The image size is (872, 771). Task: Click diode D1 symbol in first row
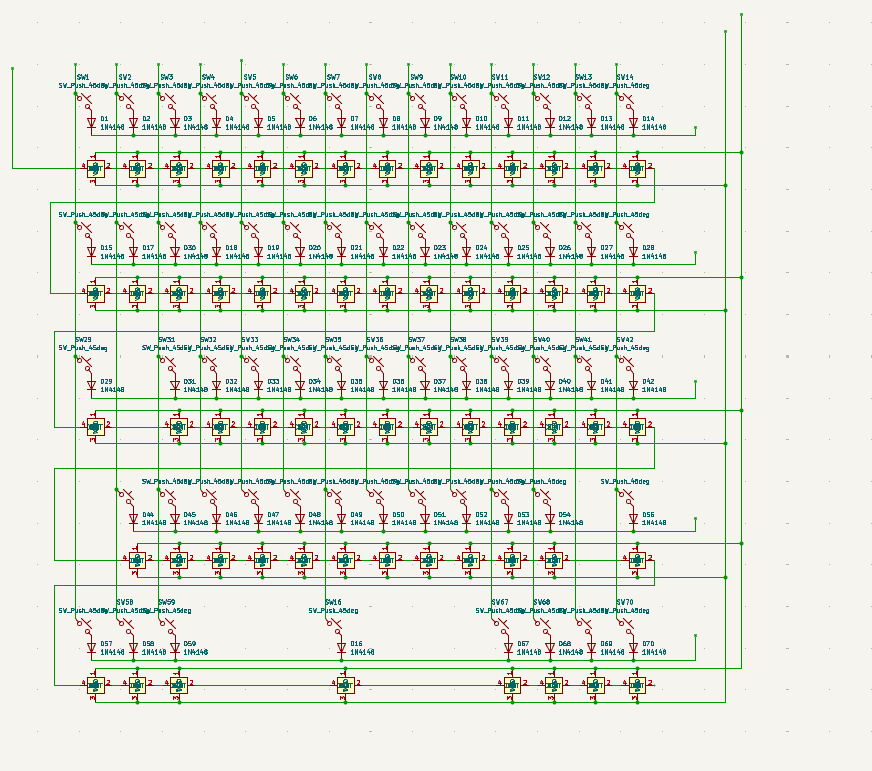pos(91,124)
